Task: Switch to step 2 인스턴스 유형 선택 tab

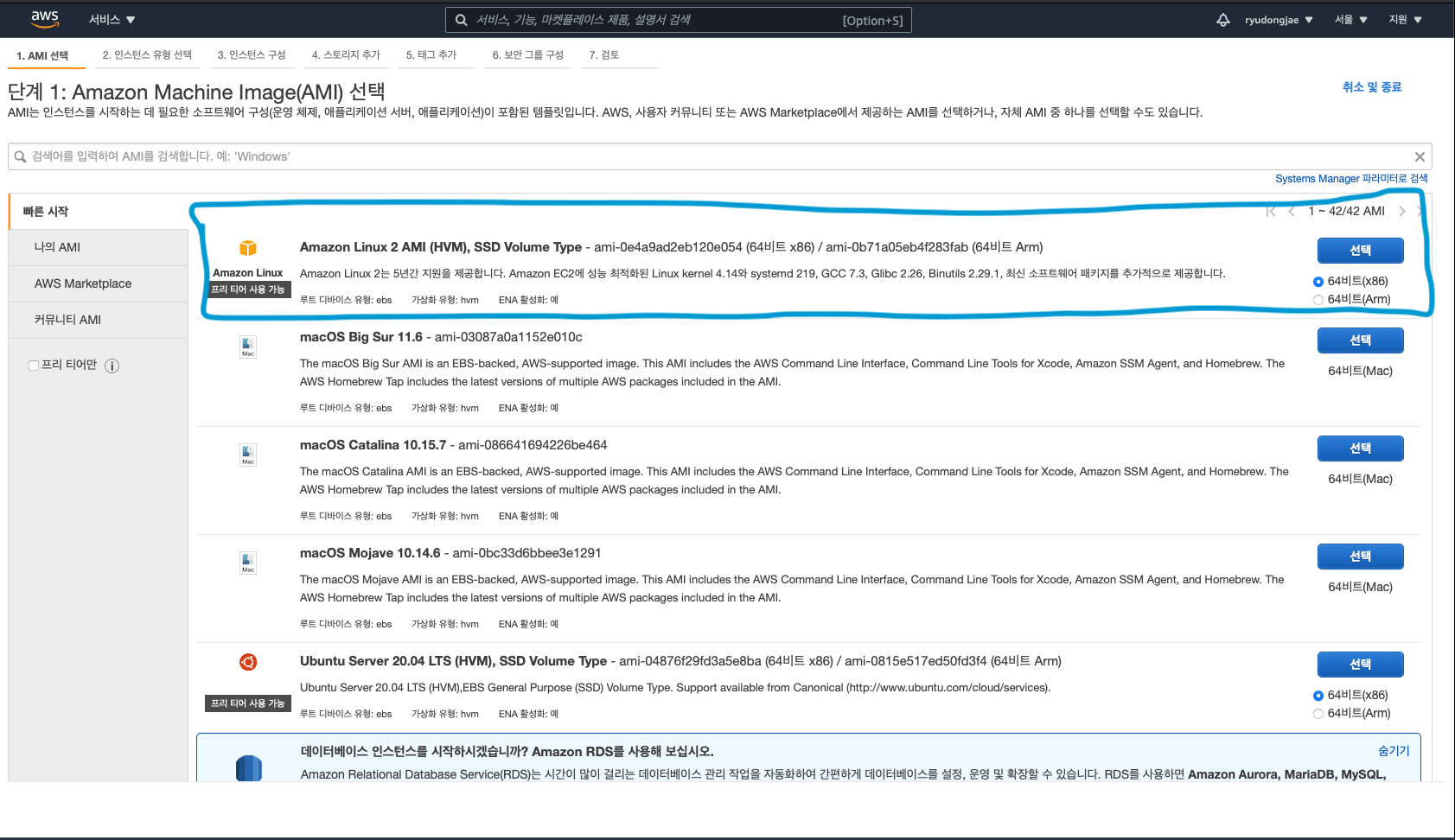Action: (x=147, y=55)
